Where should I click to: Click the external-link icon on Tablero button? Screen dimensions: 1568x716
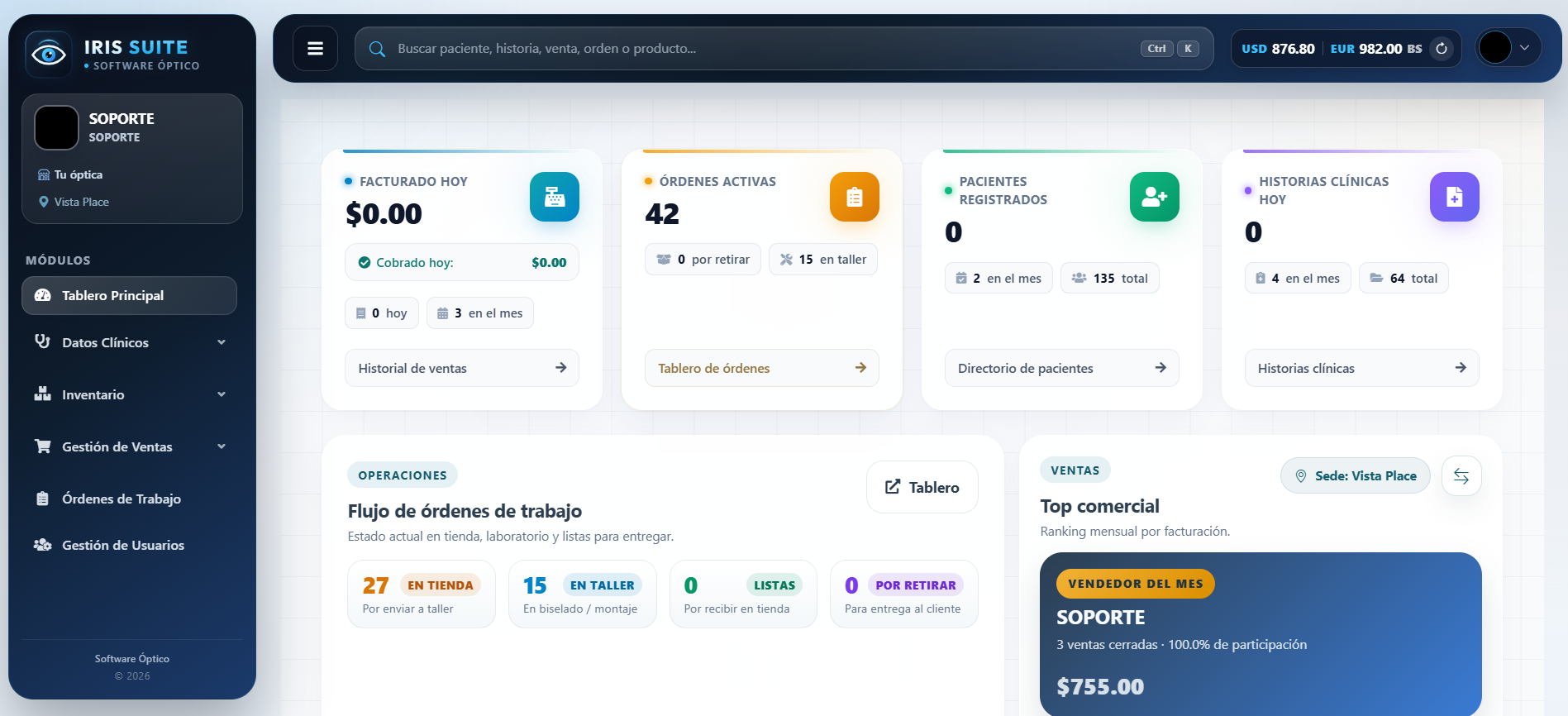pyautogui.click(x=893, y=487)
